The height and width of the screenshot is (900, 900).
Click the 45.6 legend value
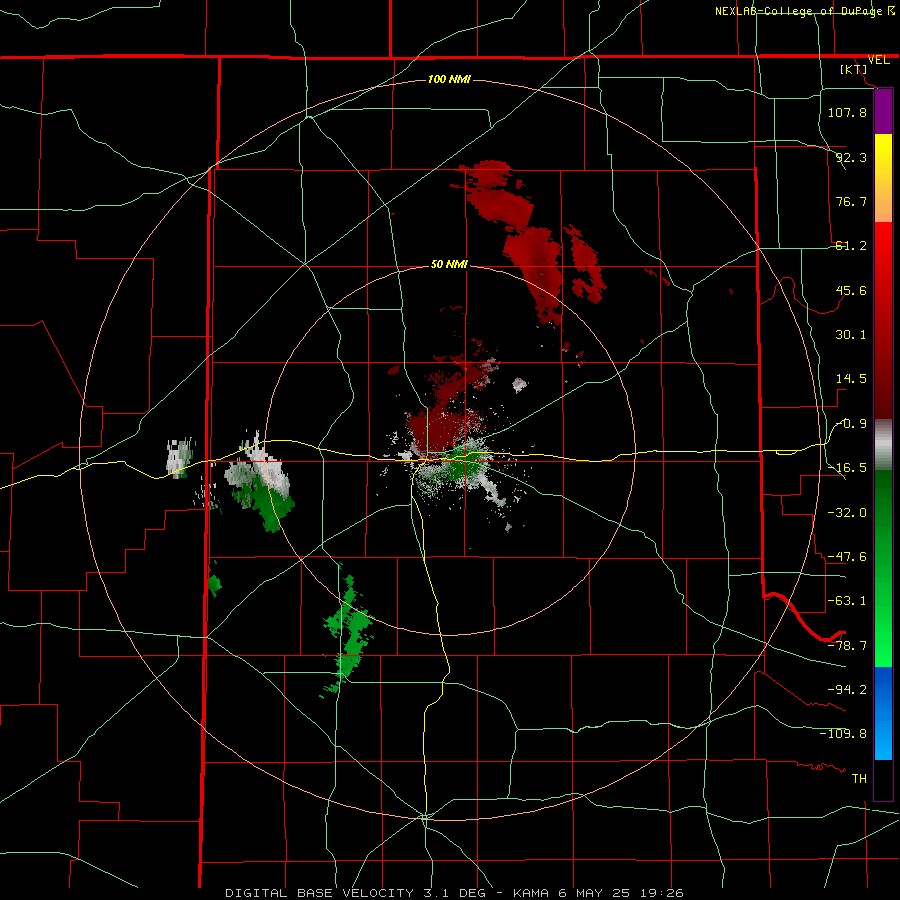pos(851,290)
